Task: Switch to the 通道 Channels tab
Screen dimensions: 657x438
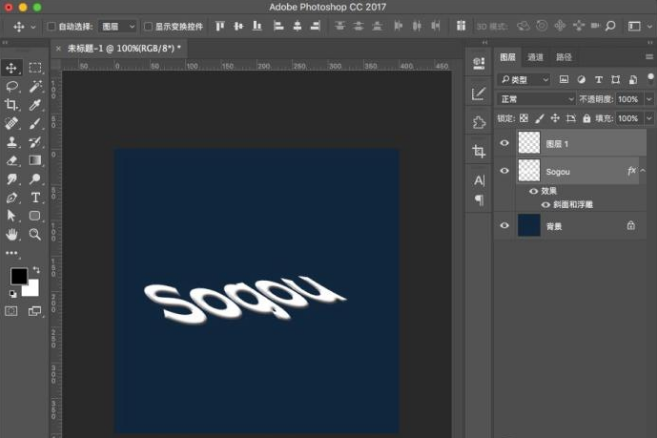Action: [535, 57]
